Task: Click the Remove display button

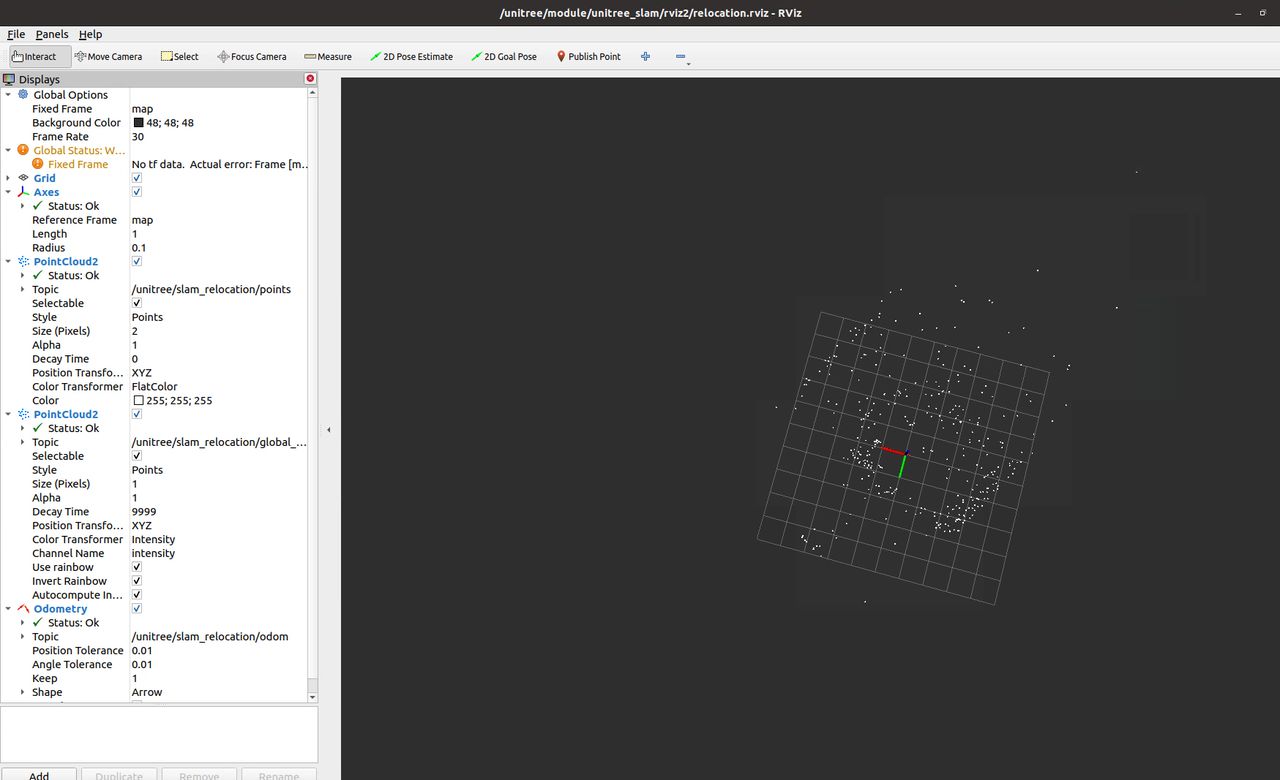Action: click(199, 775)
